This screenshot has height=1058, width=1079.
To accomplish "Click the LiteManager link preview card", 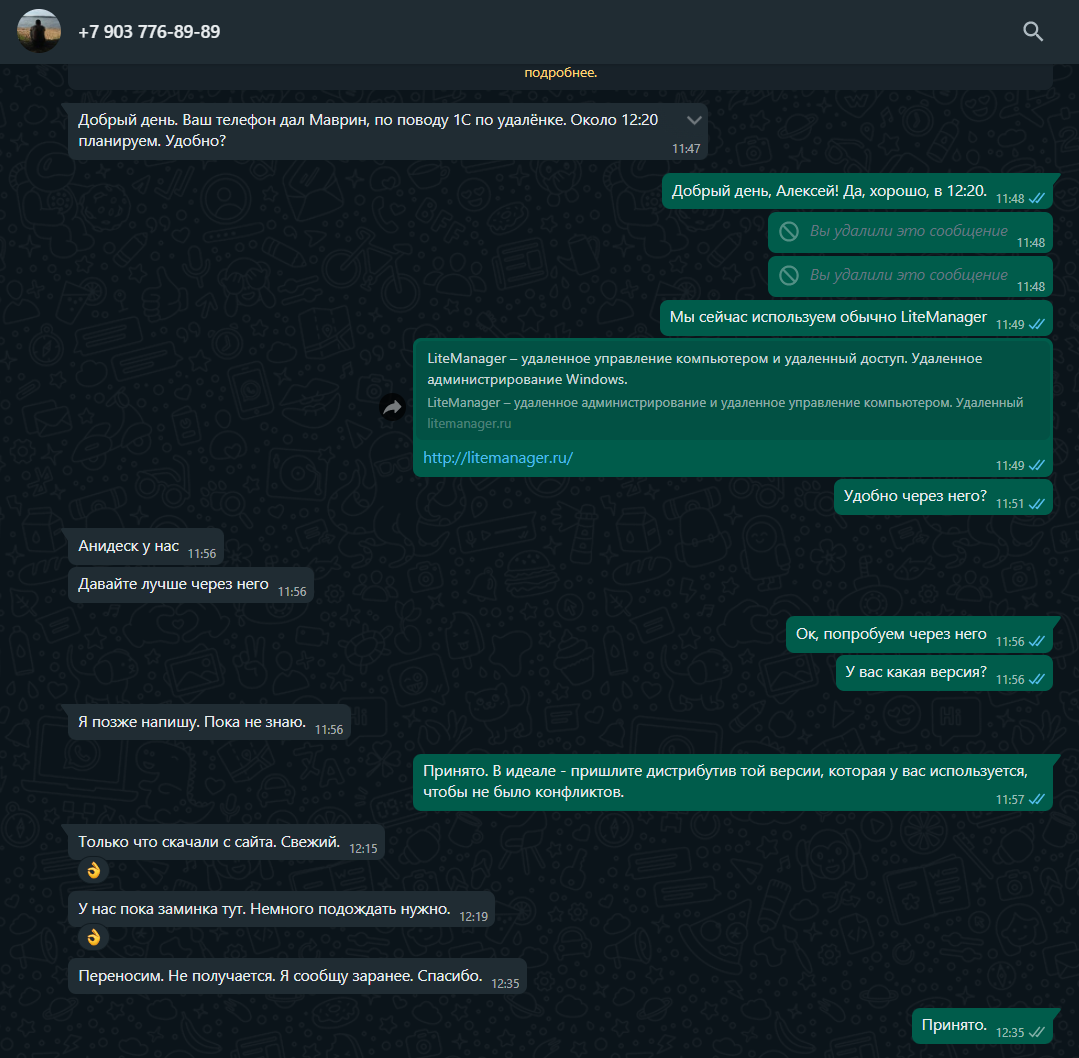I will coord(732,390).
